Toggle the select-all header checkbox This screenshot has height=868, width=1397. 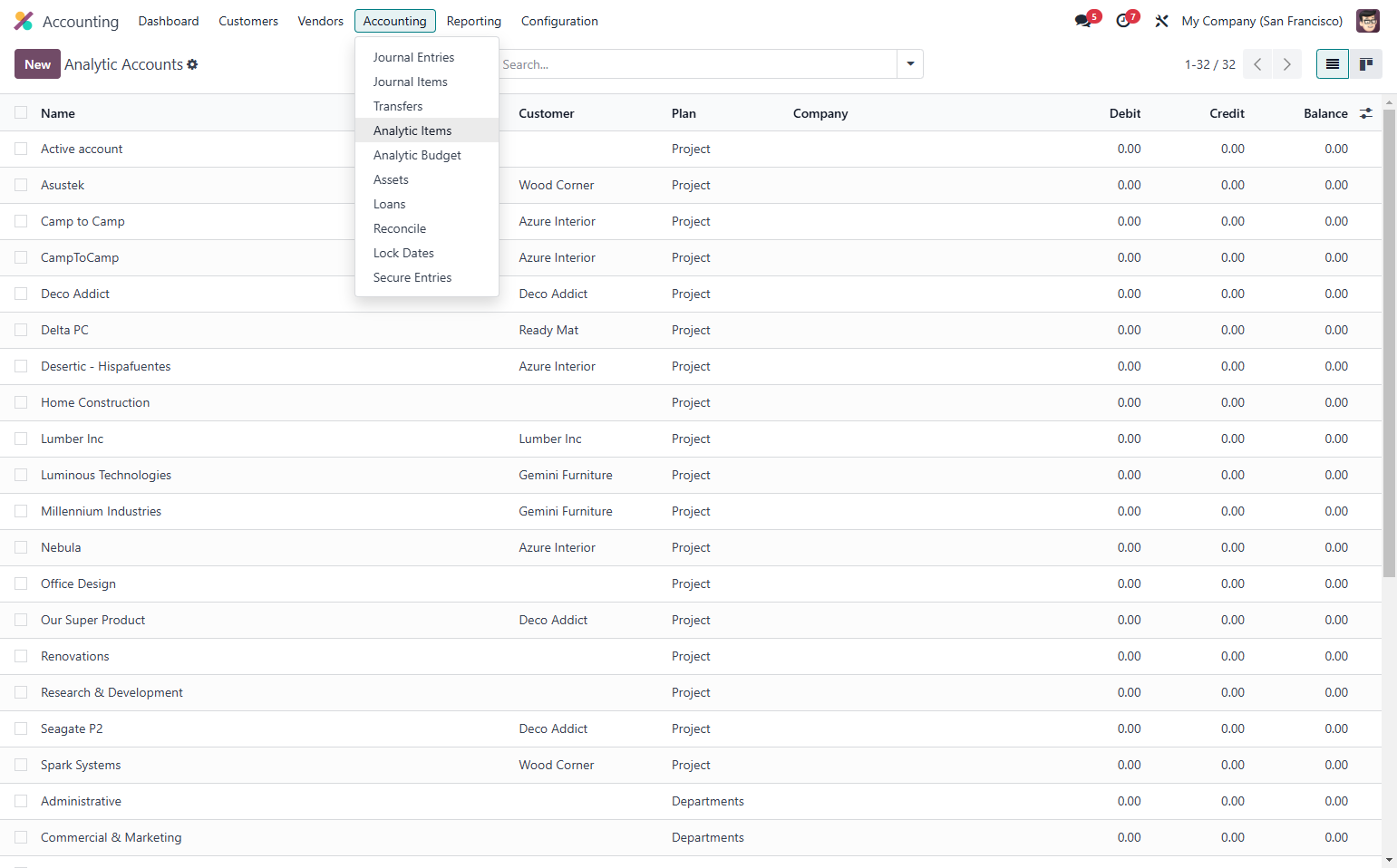click(x=21, y=112)
